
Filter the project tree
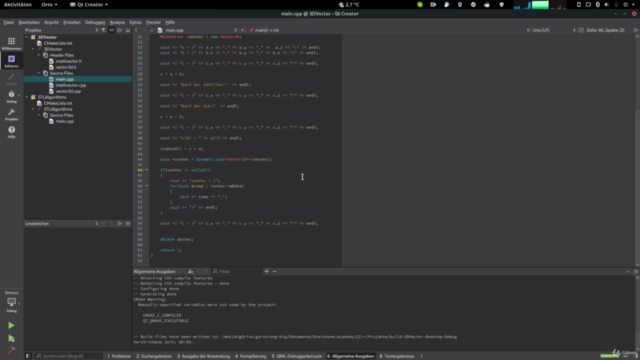[104, 30]
